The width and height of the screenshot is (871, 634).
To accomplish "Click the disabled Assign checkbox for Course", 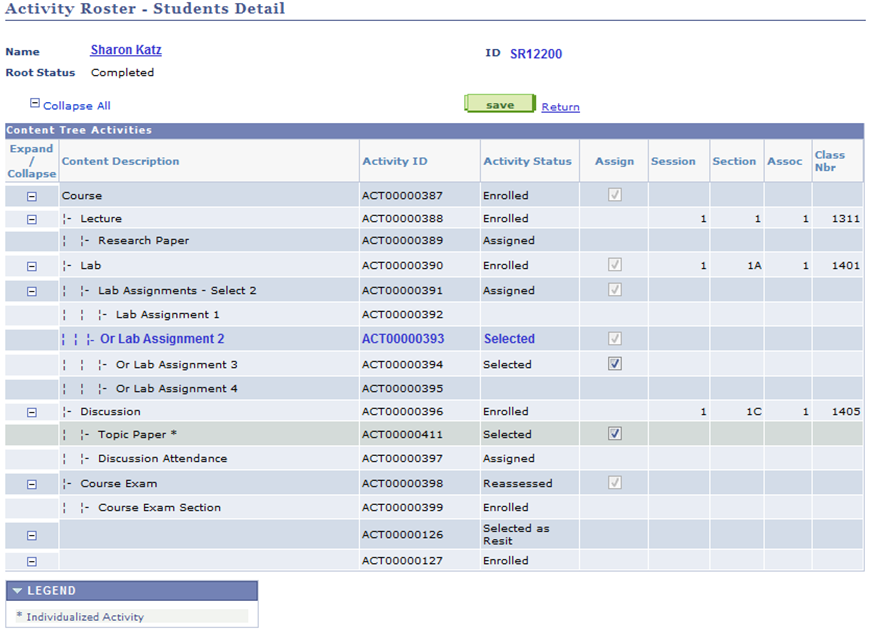I will [x=614, y=195].
